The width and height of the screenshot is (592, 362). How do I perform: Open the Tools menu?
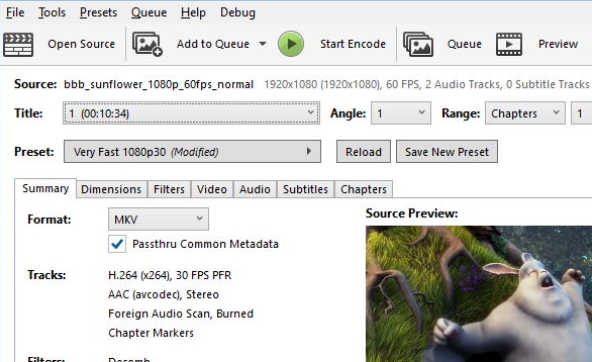click(x=52, y=12)
